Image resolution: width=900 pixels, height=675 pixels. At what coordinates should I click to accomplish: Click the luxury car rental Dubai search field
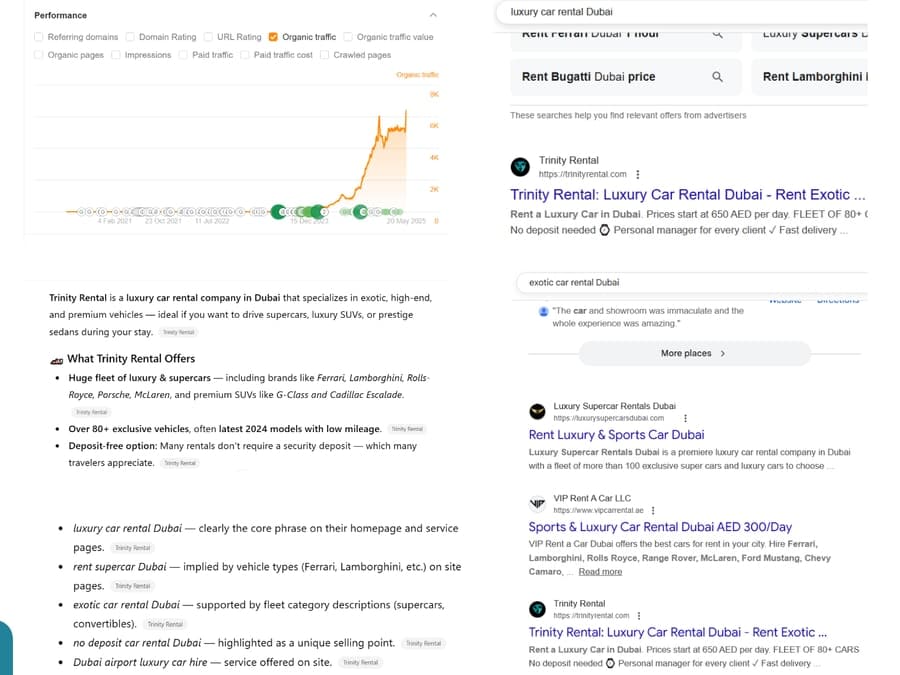point(682,12)
